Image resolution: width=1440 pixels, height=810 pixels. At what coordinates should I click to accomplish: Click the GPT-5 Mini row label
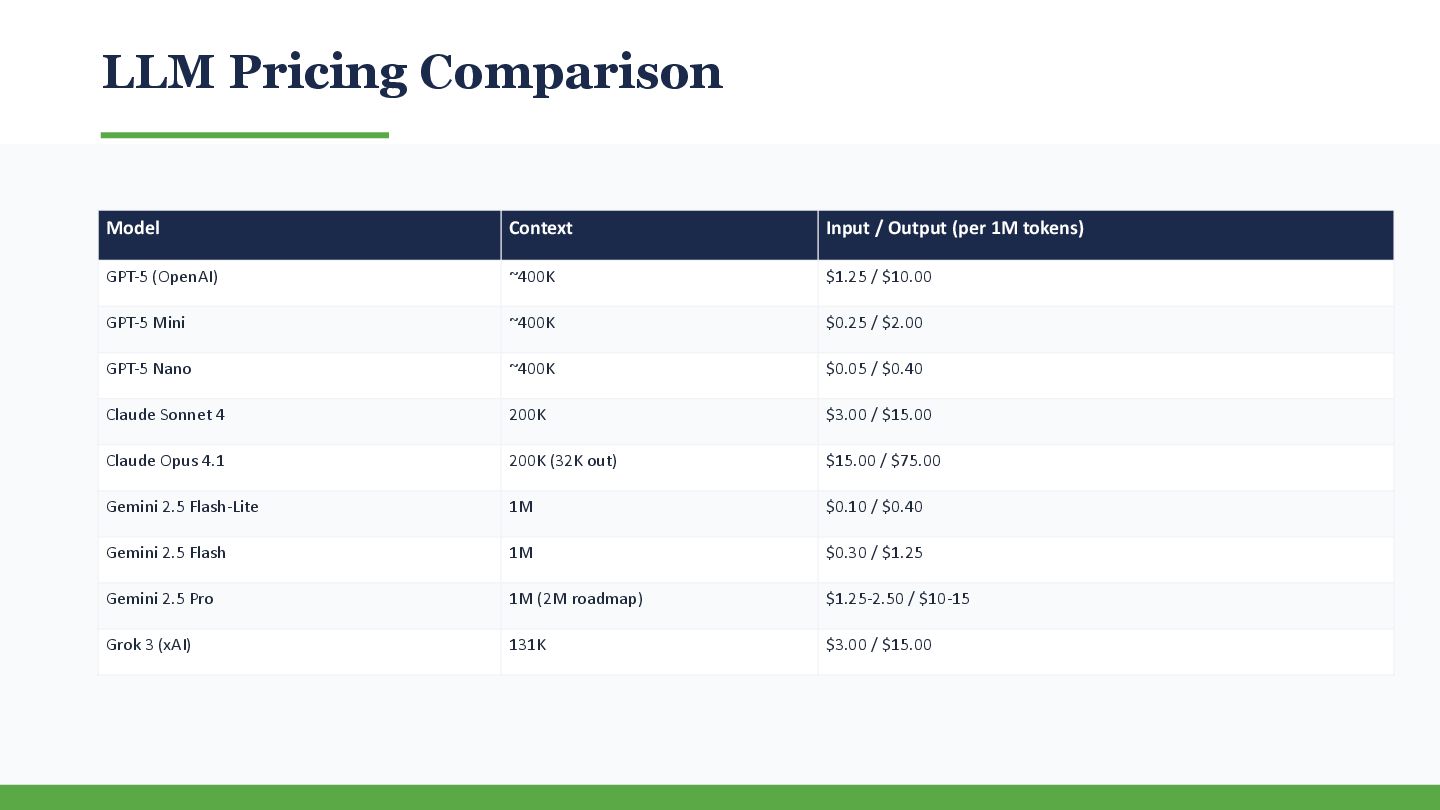300,329
